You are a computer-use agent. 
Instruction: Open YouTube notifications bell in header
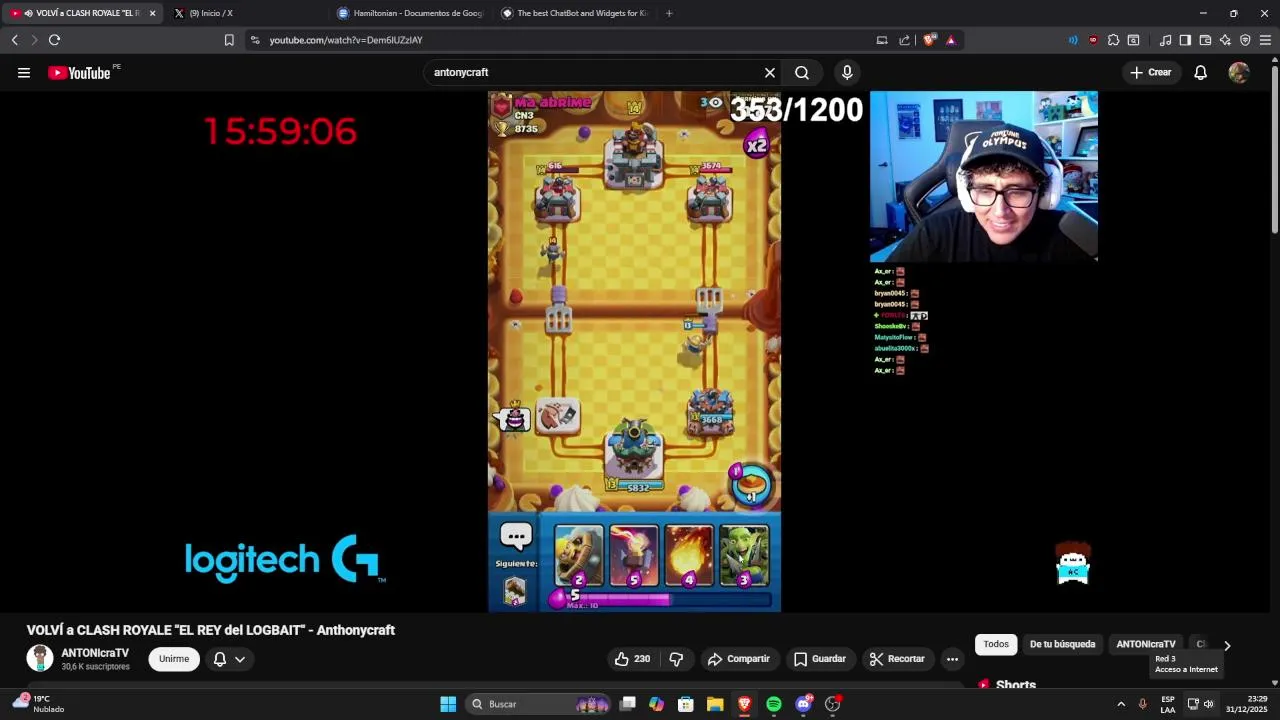coord(1200,72)
